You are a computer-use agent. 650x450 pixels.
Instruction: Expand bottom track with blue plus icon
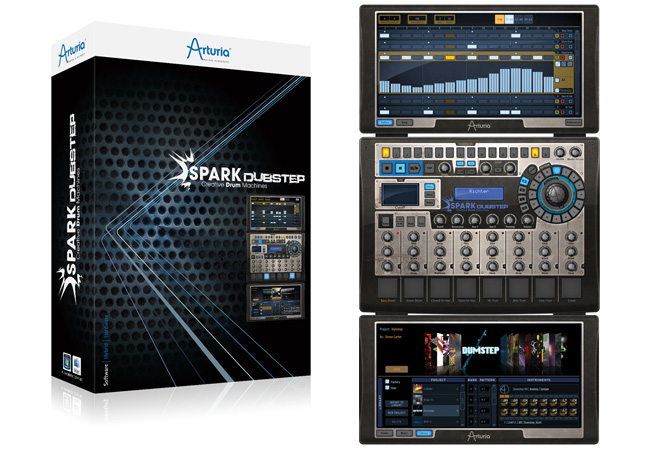[x=570, y=112]
